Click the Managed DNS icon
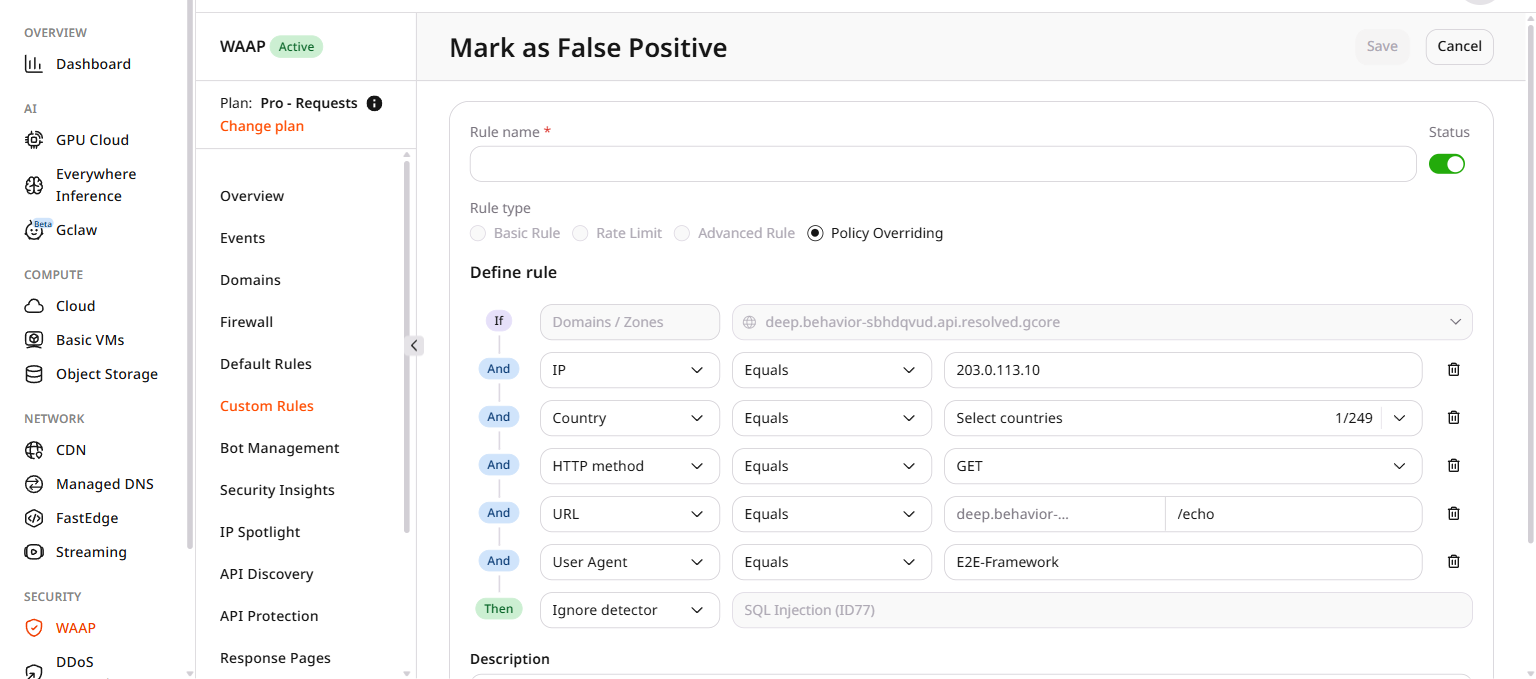This screenshot has height=679, width=1536. click(x=34, y=484)
